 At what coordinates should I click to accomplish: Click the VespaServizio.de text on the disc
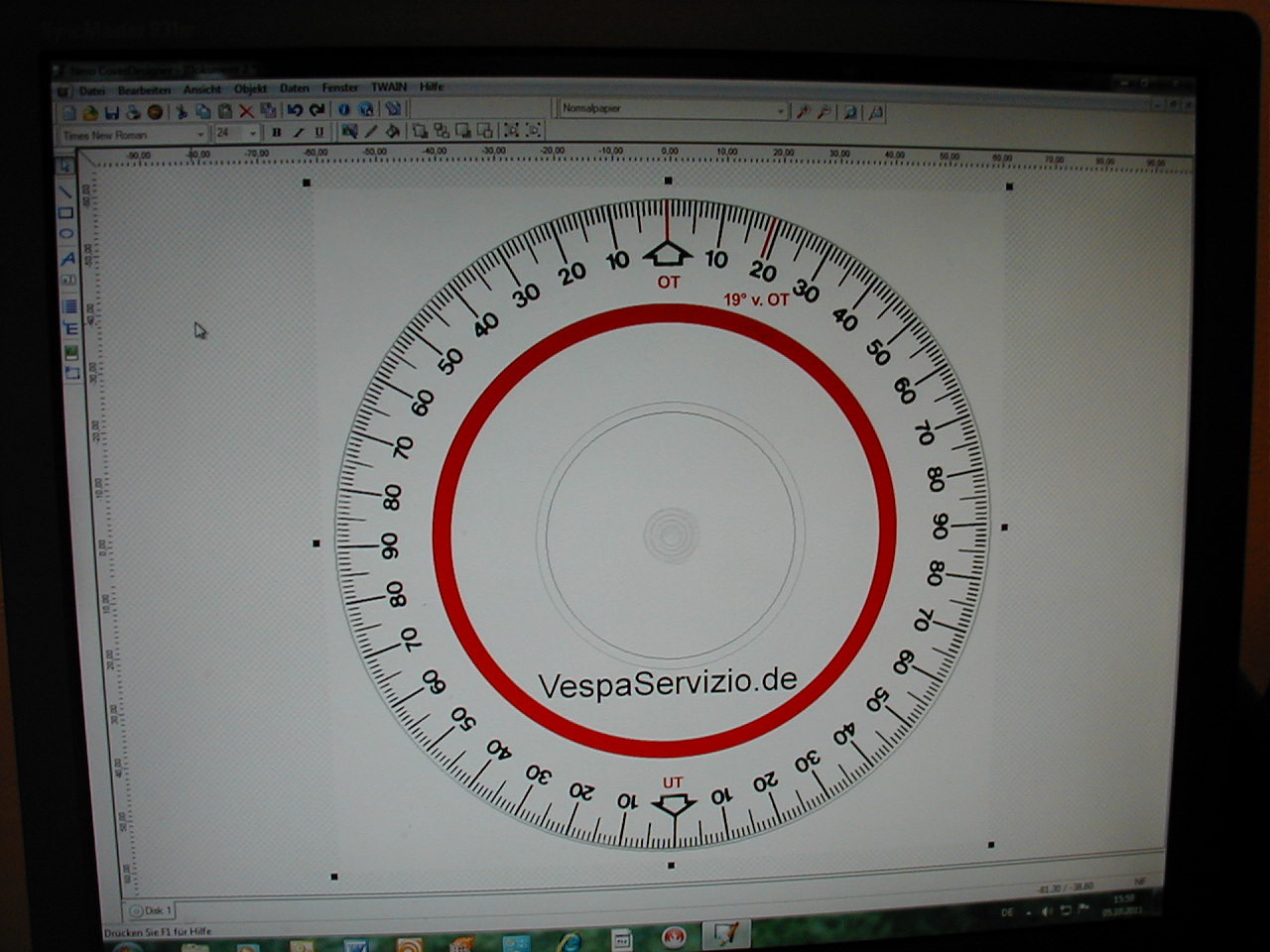pyautogui.click(x=667, y=682)
